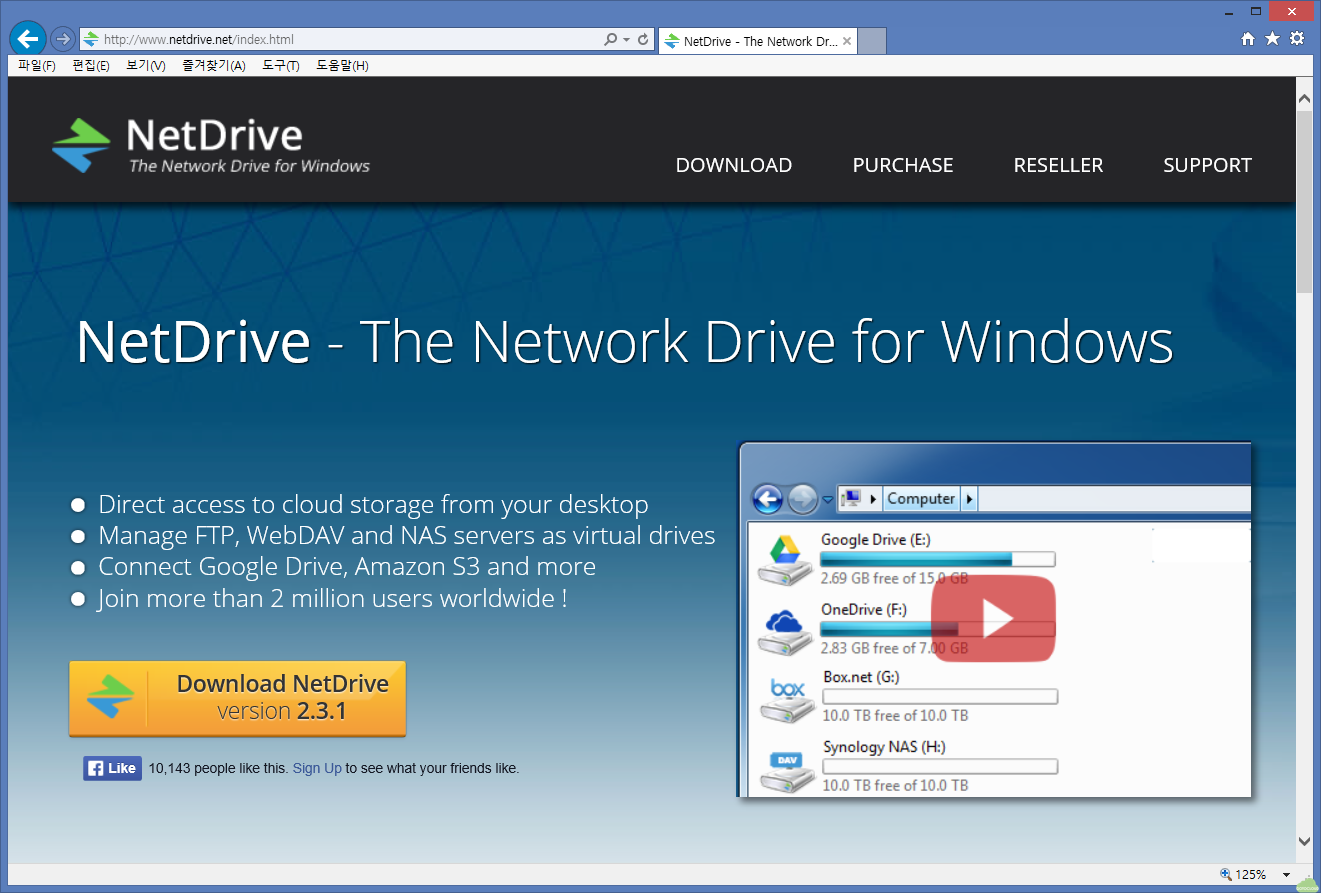Viewport: 1321px width, 893px height.
Task: Click the browser Forward arrow button
Action: point(62,39)
